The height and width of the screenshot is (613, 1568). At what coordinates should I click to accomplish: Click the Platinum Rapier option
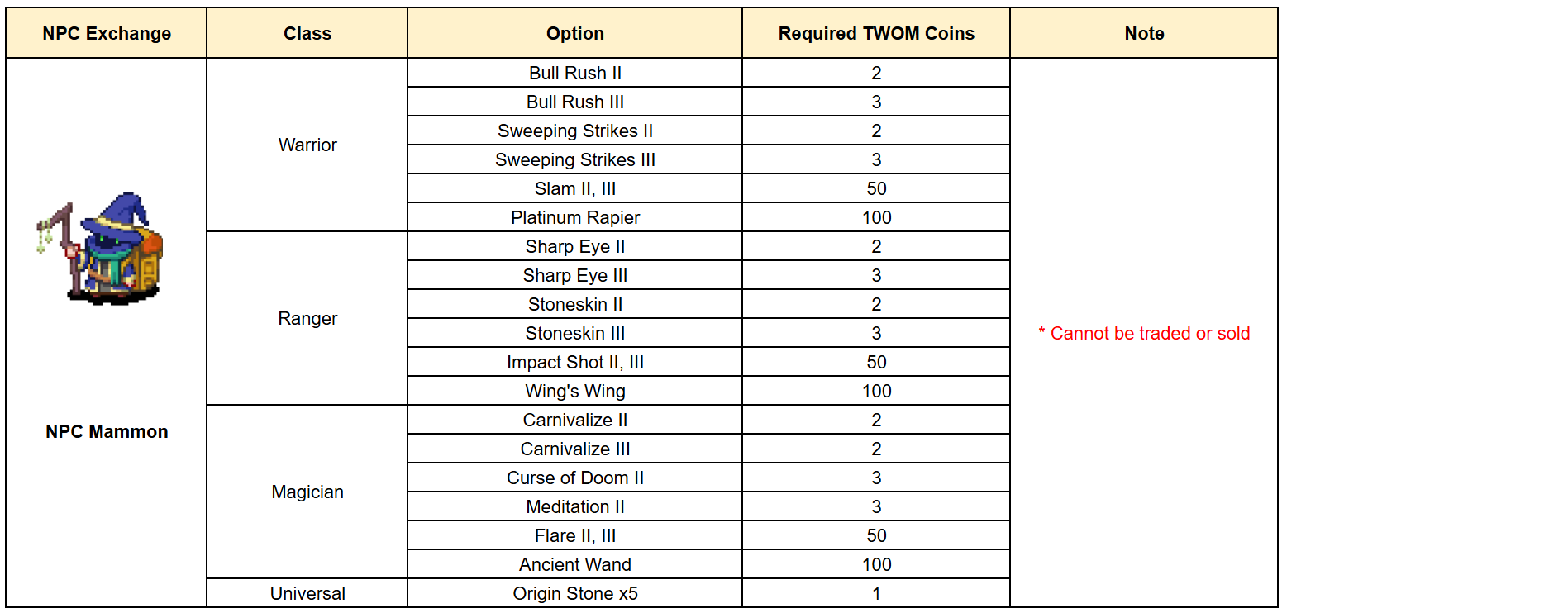pos(575,217)
